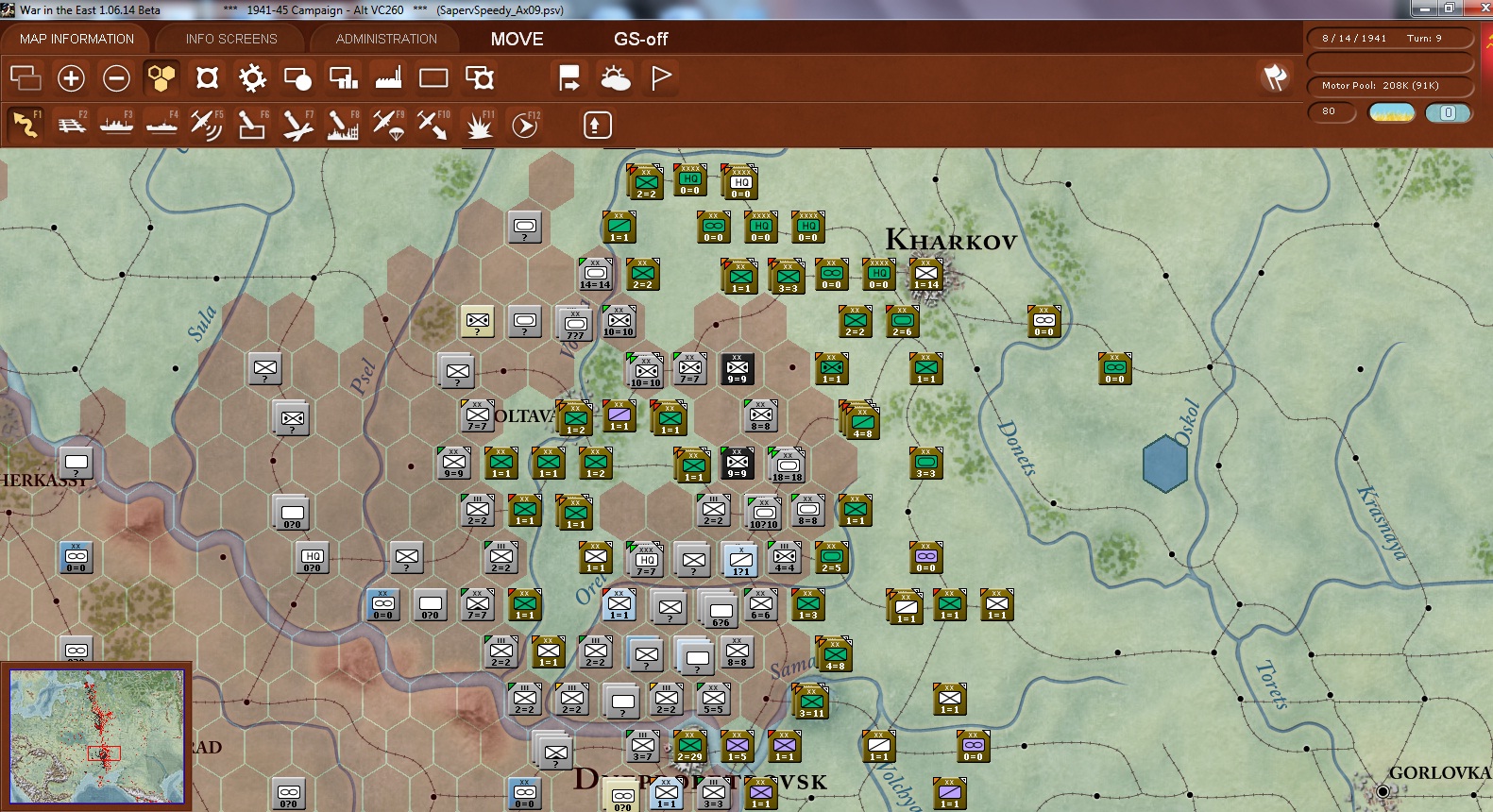
Task: Select the F8 bomb city mode icon
Action: (x=343, y=125)
